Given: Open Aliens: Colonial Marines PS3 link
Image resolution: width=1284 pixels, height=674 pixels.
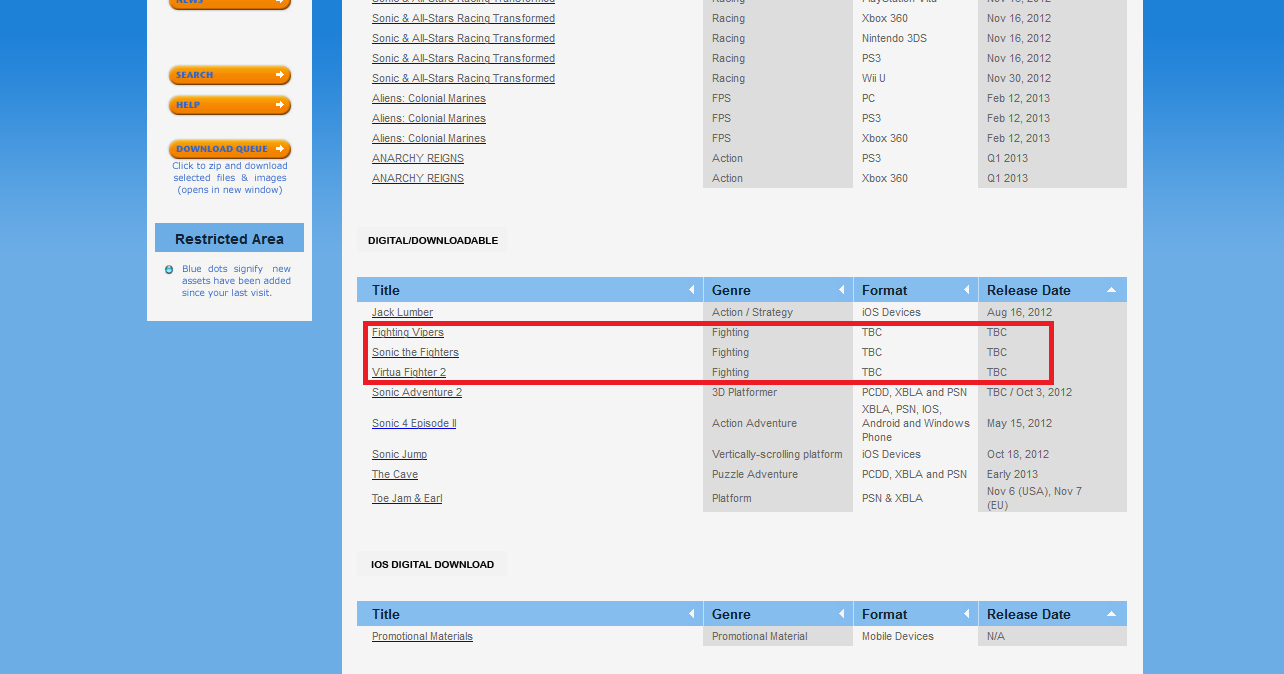Looking at the screenshot, I should pos(429,118).
